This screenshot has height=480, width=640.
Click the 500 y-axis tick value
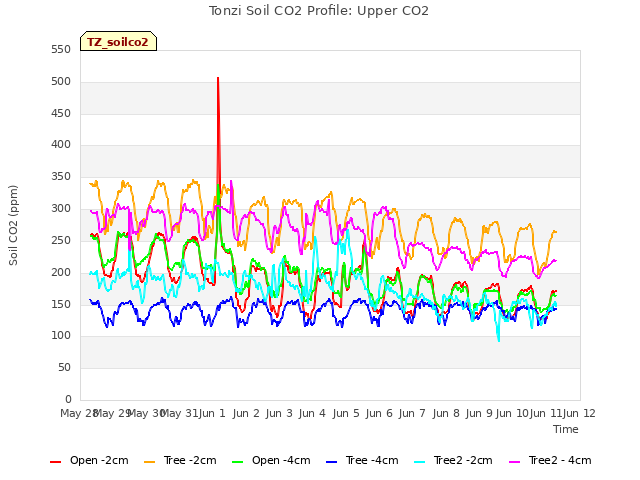pyautogui.click(x=61, y=82)
